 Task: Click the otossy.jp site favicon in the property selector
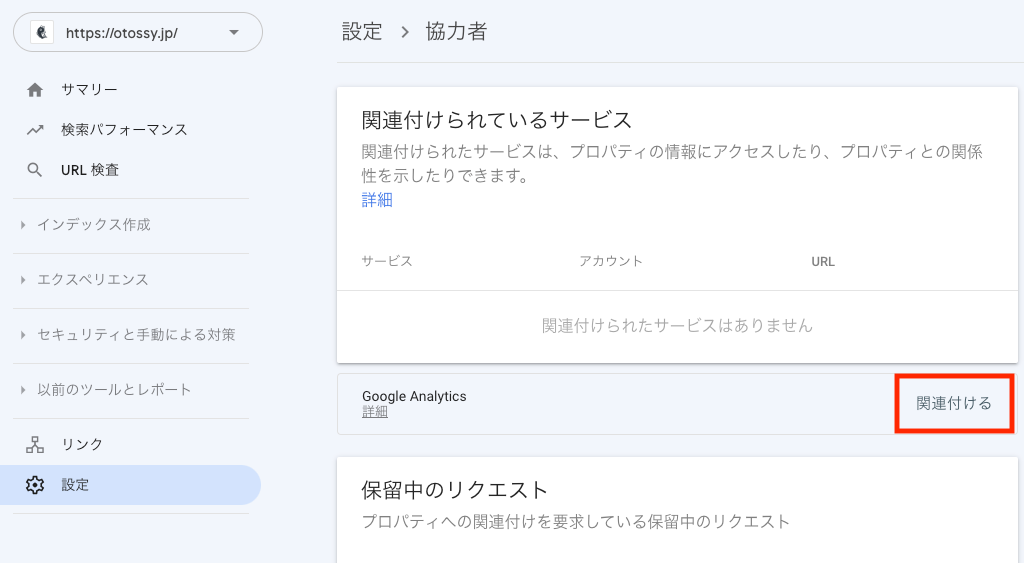point(43,33)
